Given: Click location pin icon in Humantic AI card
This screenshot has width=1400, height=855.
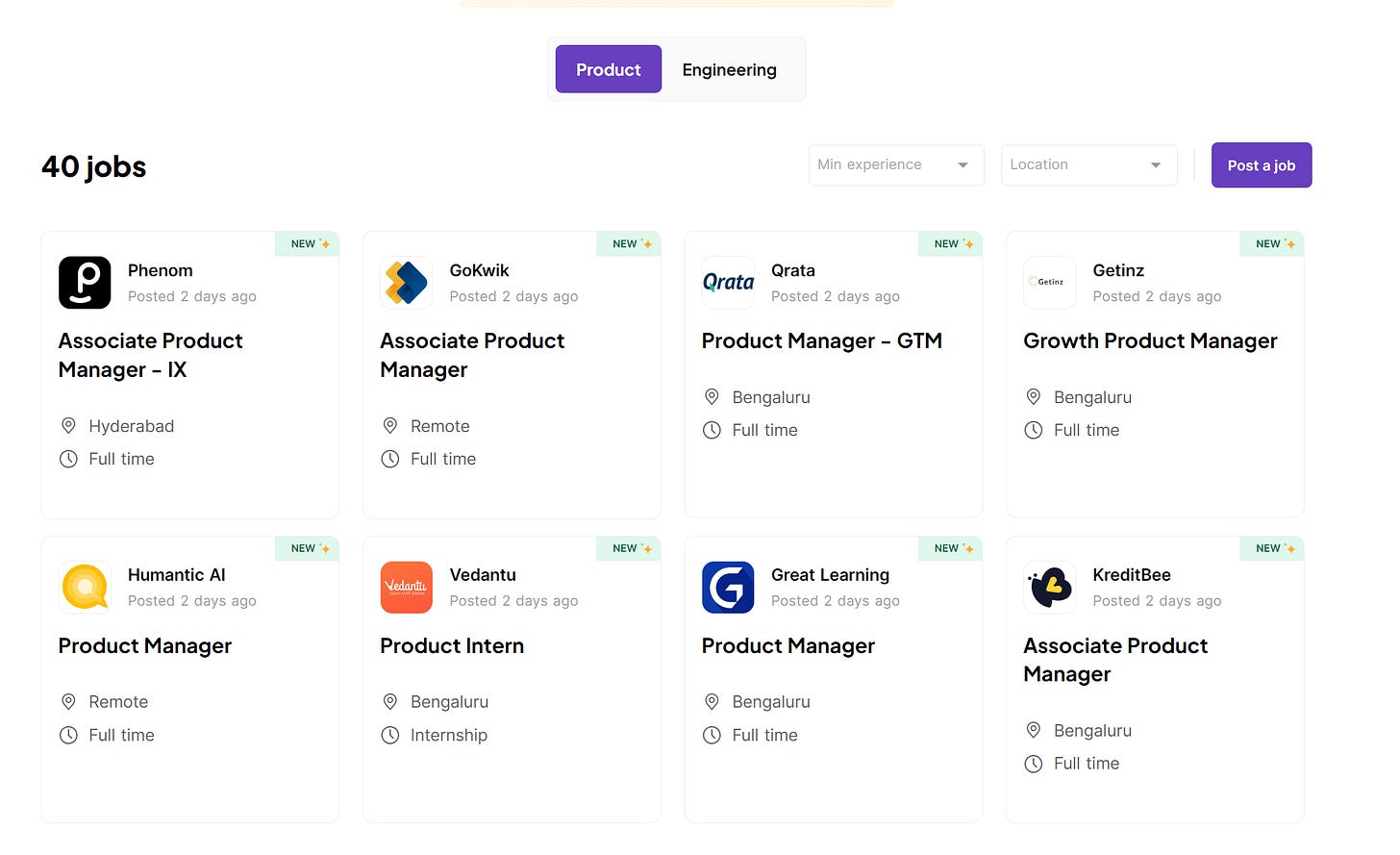Looking at the screenshot, I should pyautogui.click(x=68, y=701).
